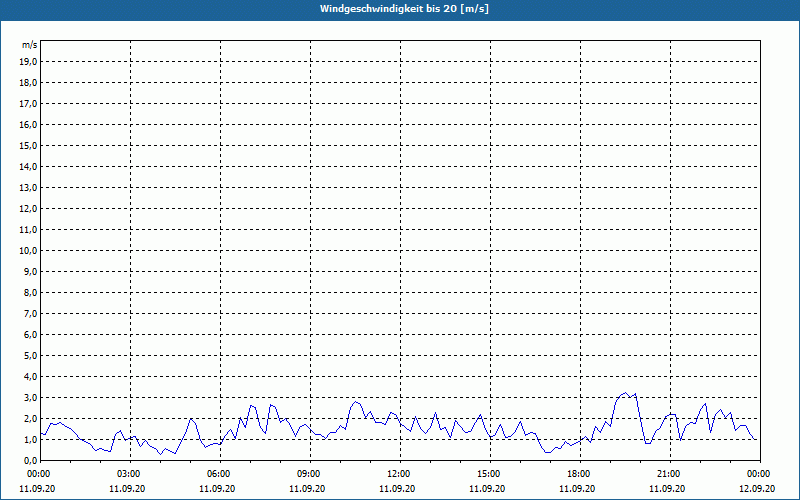Pick the 11.09.20 date under 18:00
The image size is (800, 500).
click(577, 489)
